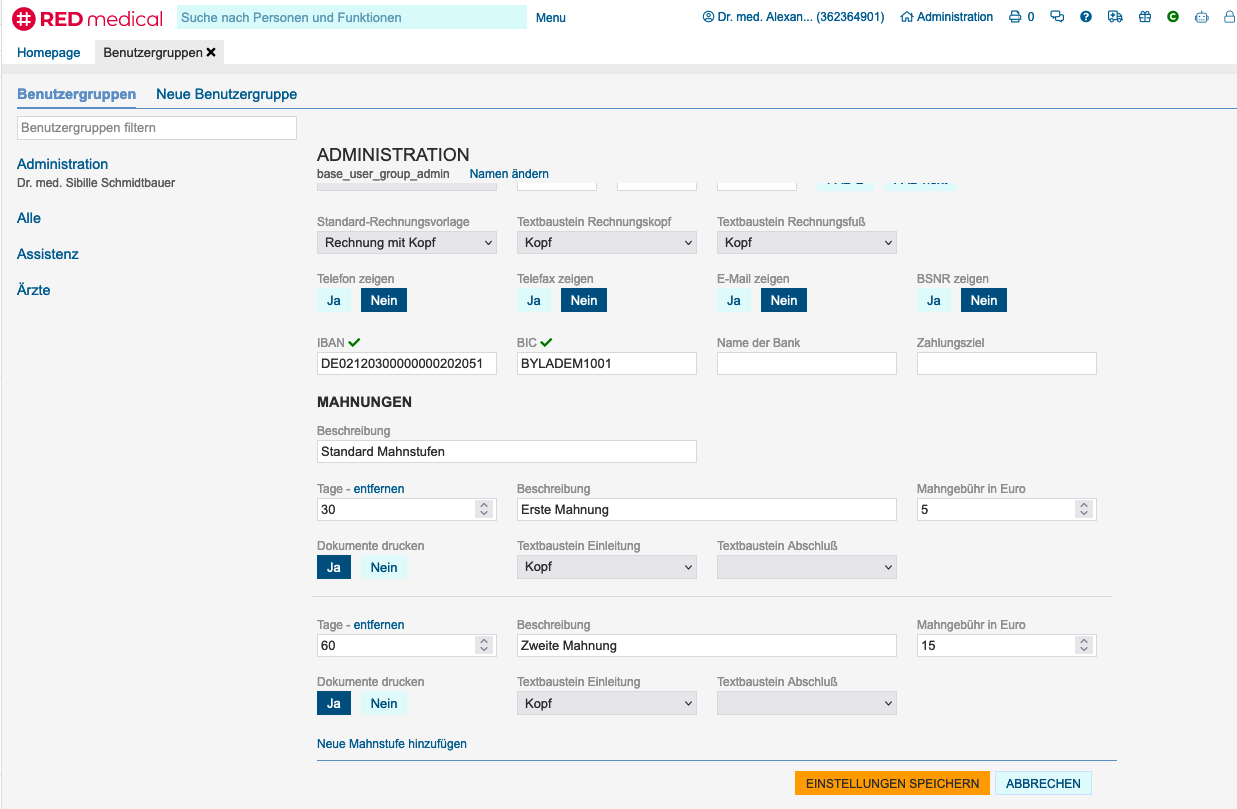Open the chat messages icon
1237x809 pixels.
(1057, 17)
